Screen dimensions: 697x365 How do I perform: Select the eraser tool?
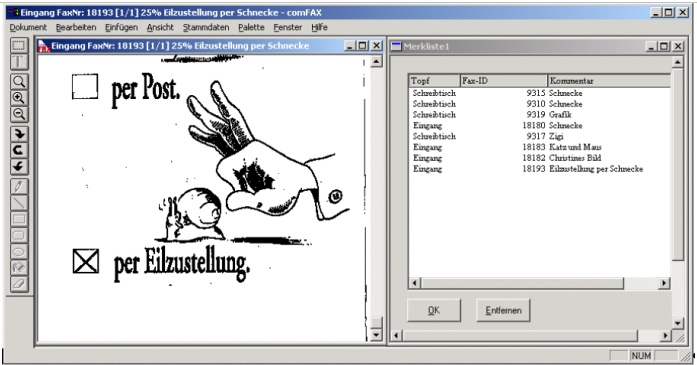tap(19, 284)
